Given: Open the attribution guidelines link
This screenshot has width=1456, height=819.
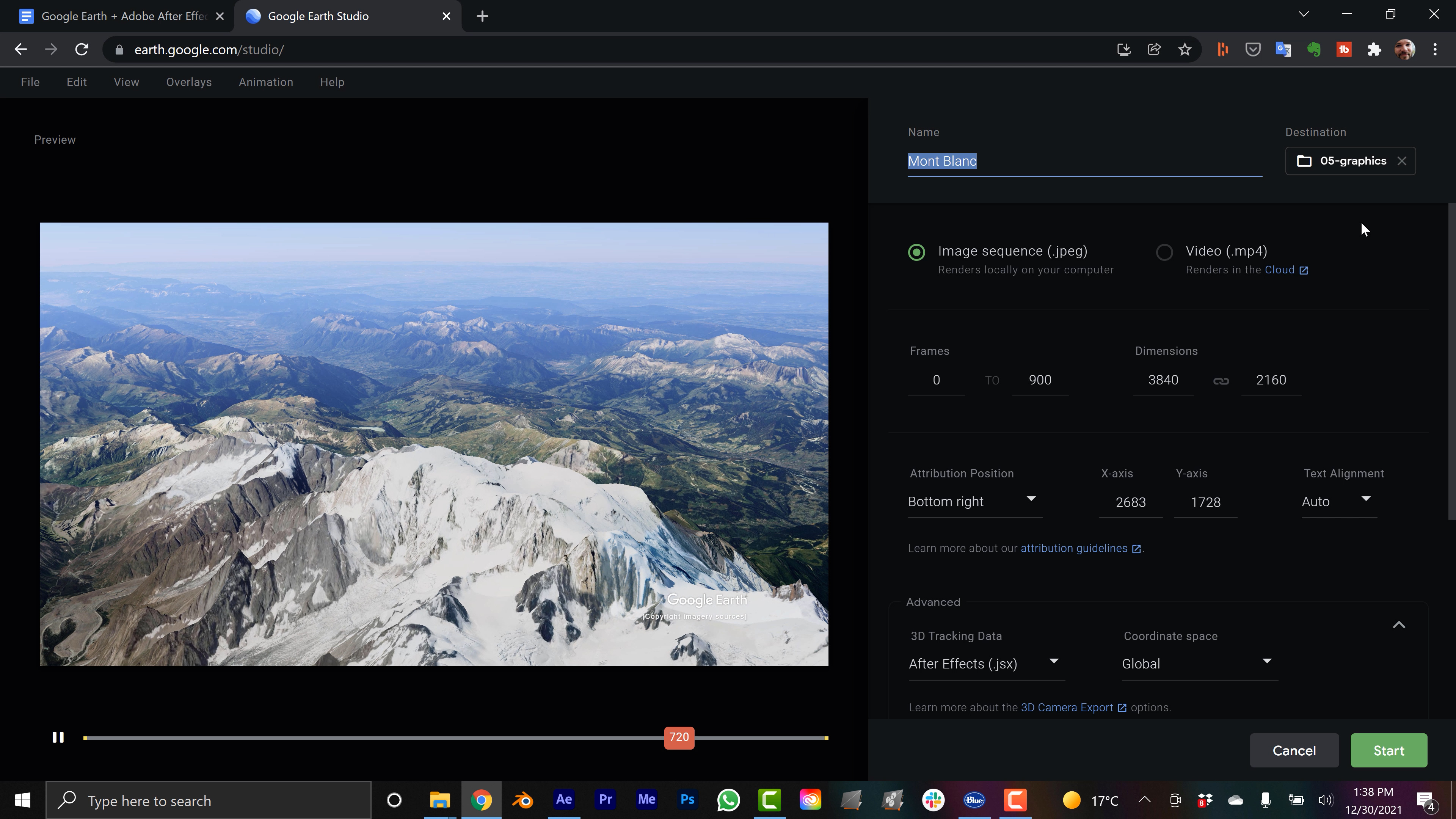Looking at the screenshot, I should pos(1073,548).
